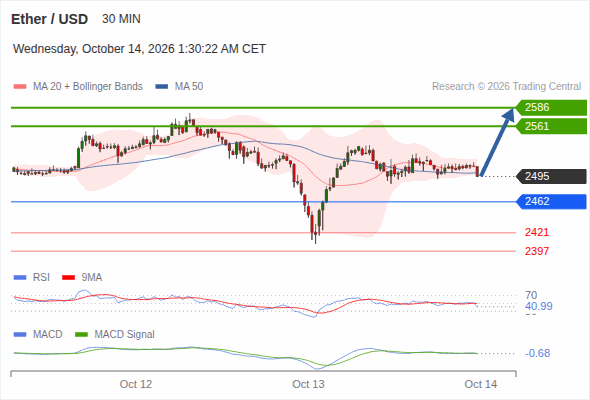Click the 2586 green resistance price tag
This screenshot has width=590, height=400.
pos(551,108)
